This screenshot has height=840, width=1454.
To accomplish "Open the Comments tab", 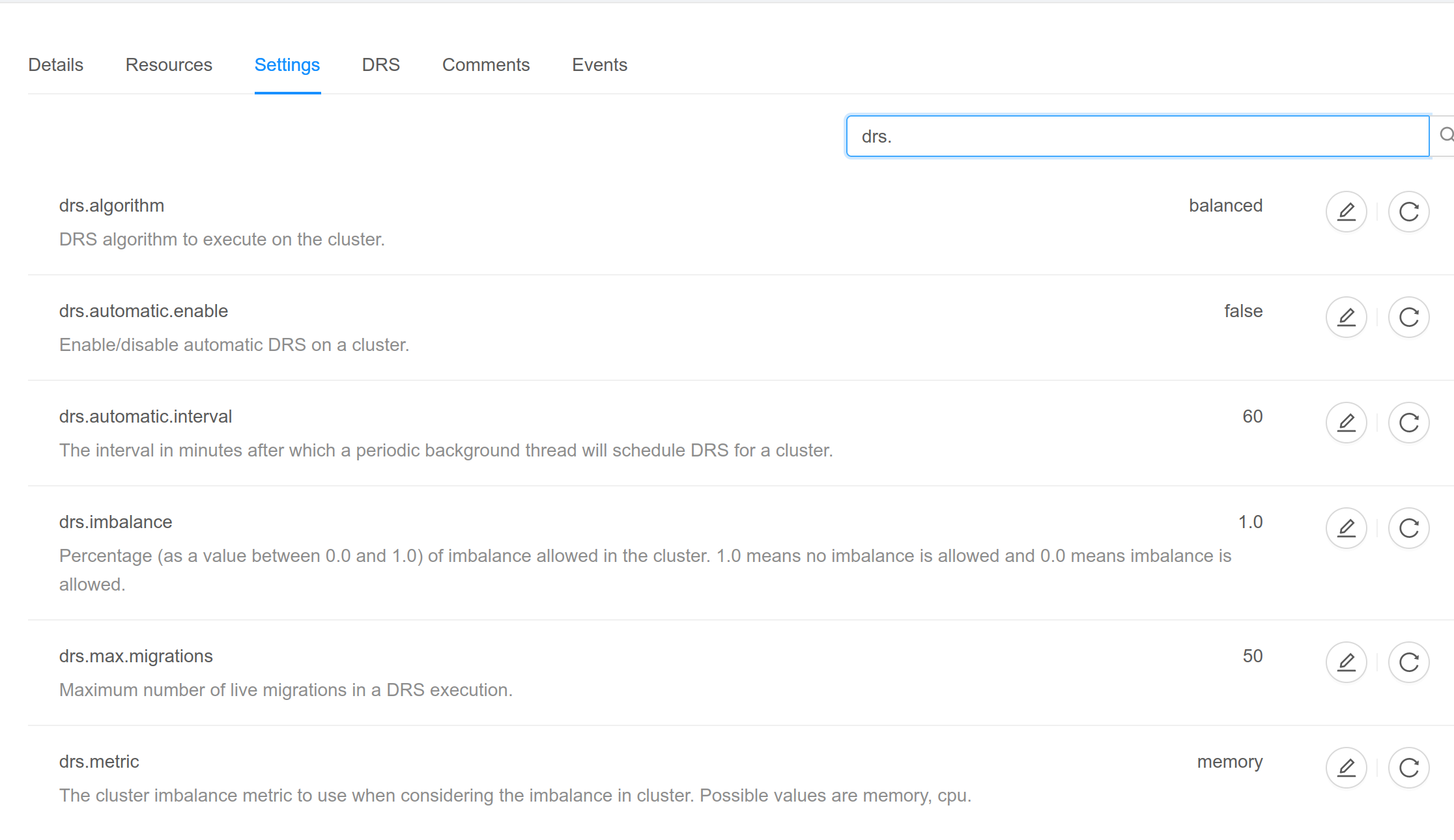I will (x=485, y=64).
